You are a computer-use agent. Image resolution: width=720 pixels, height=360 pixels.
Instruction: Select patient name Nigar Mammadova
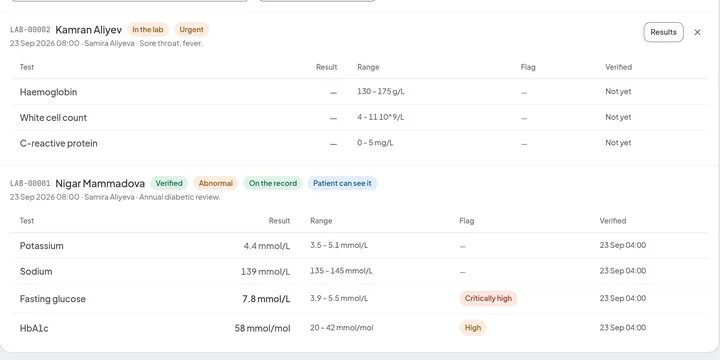pyautogui.click(x=100, y=184)
